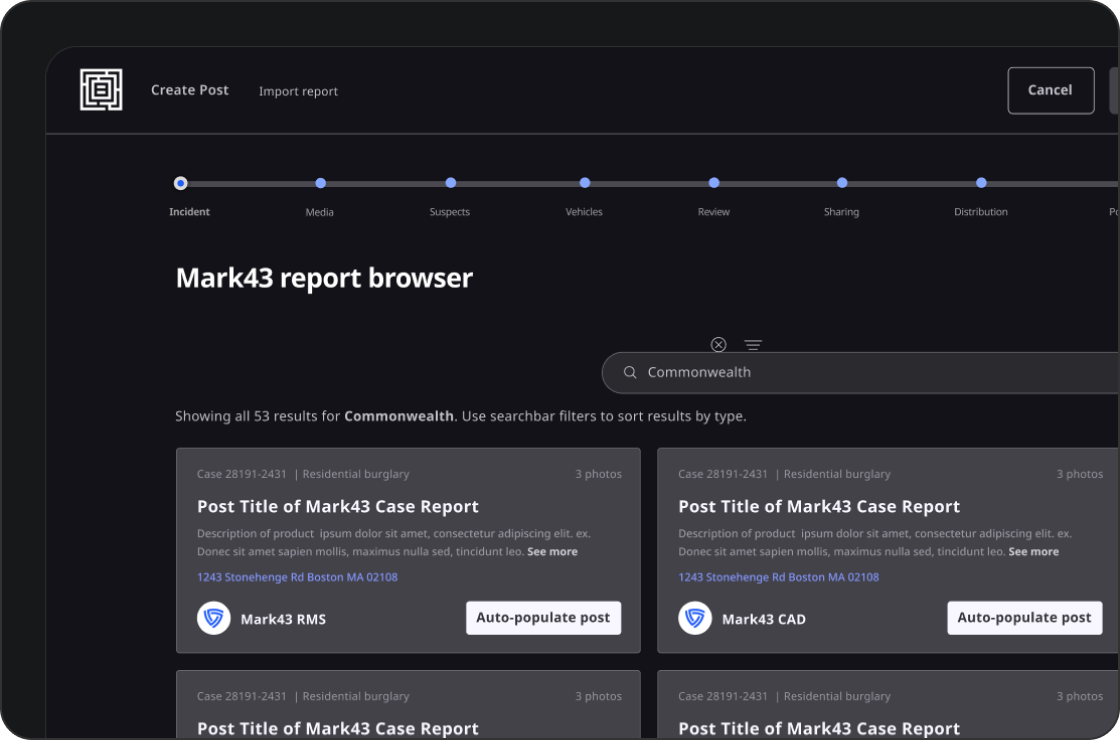This screenshot has height=740, width=1120.
Task: Click the Suspects step label
Action: [449, 212]
